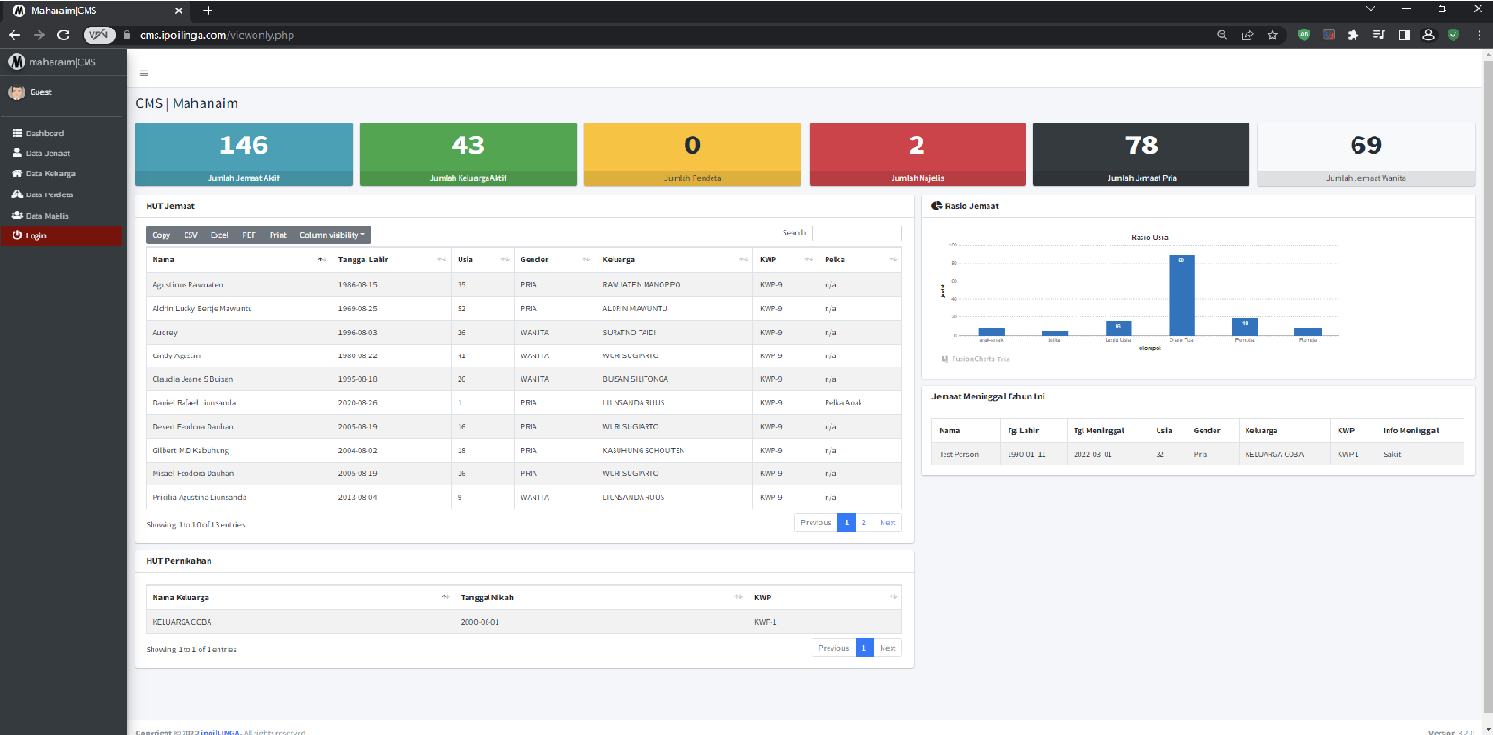Open a new browser tab

(x=208, y=10)
